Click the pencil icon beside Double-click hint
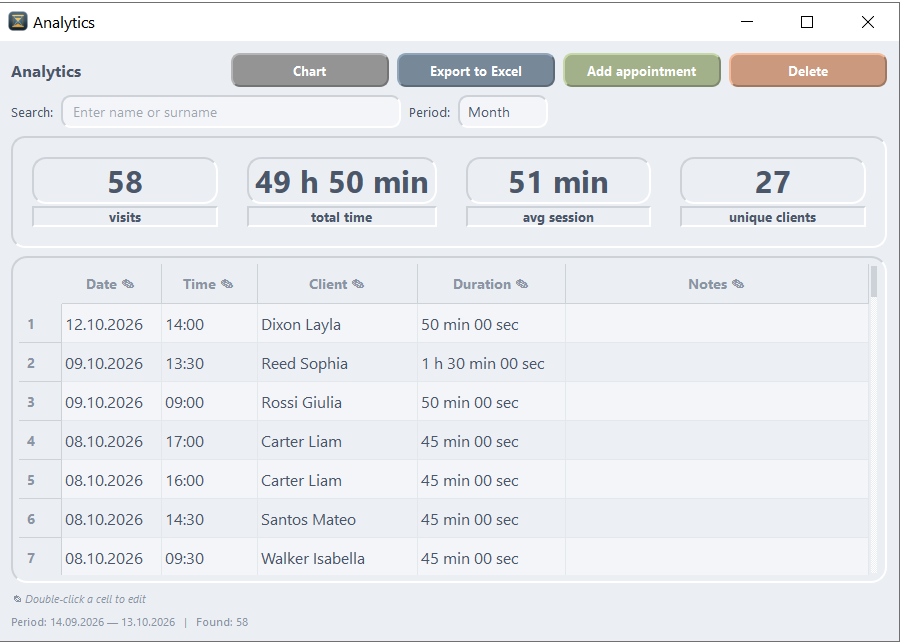The image size is (900, 644). (x=18, y=599)
